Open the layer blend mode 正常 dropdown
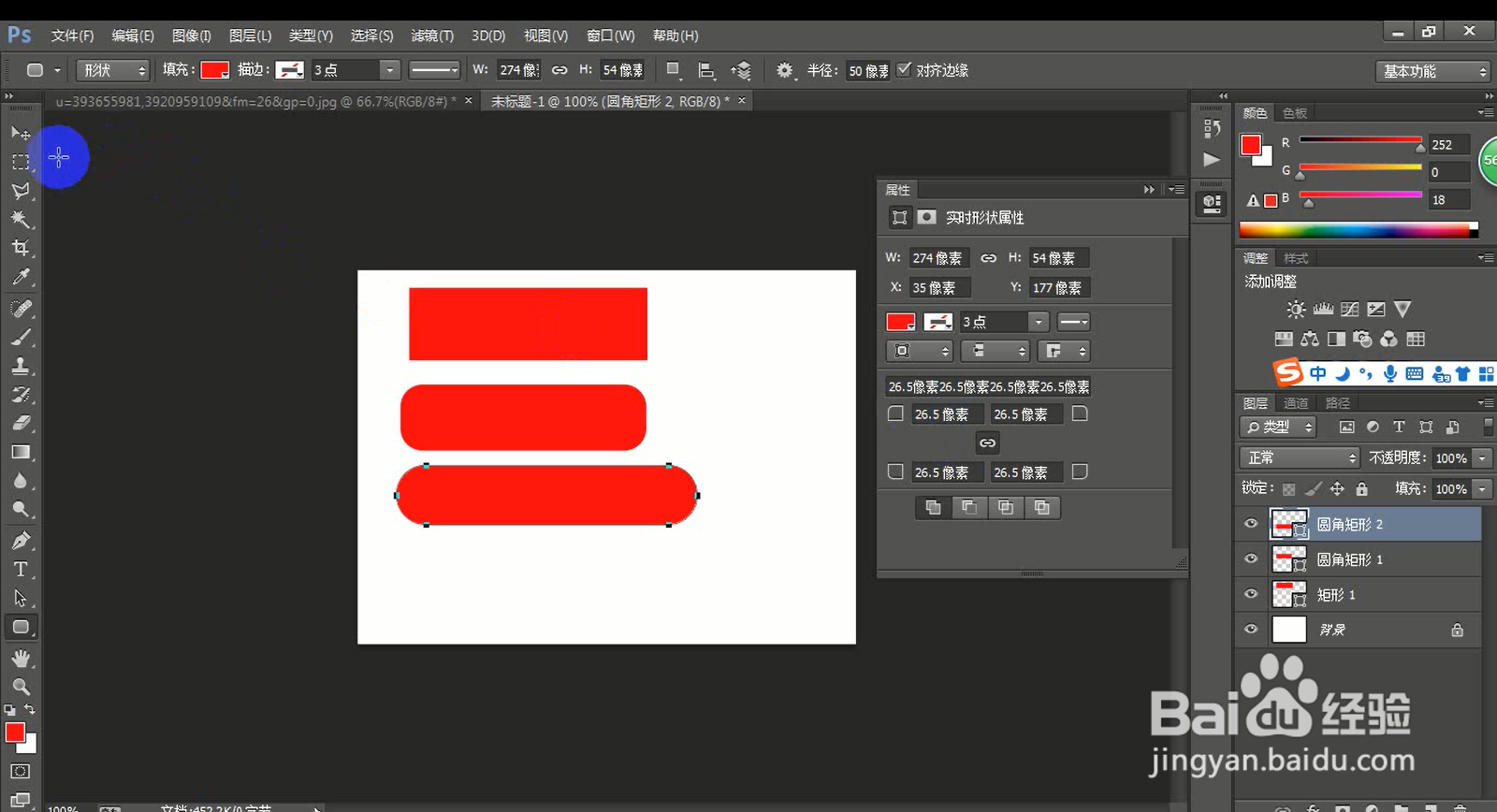Viewport: 1497px width, 812px height. point(1299,457)
